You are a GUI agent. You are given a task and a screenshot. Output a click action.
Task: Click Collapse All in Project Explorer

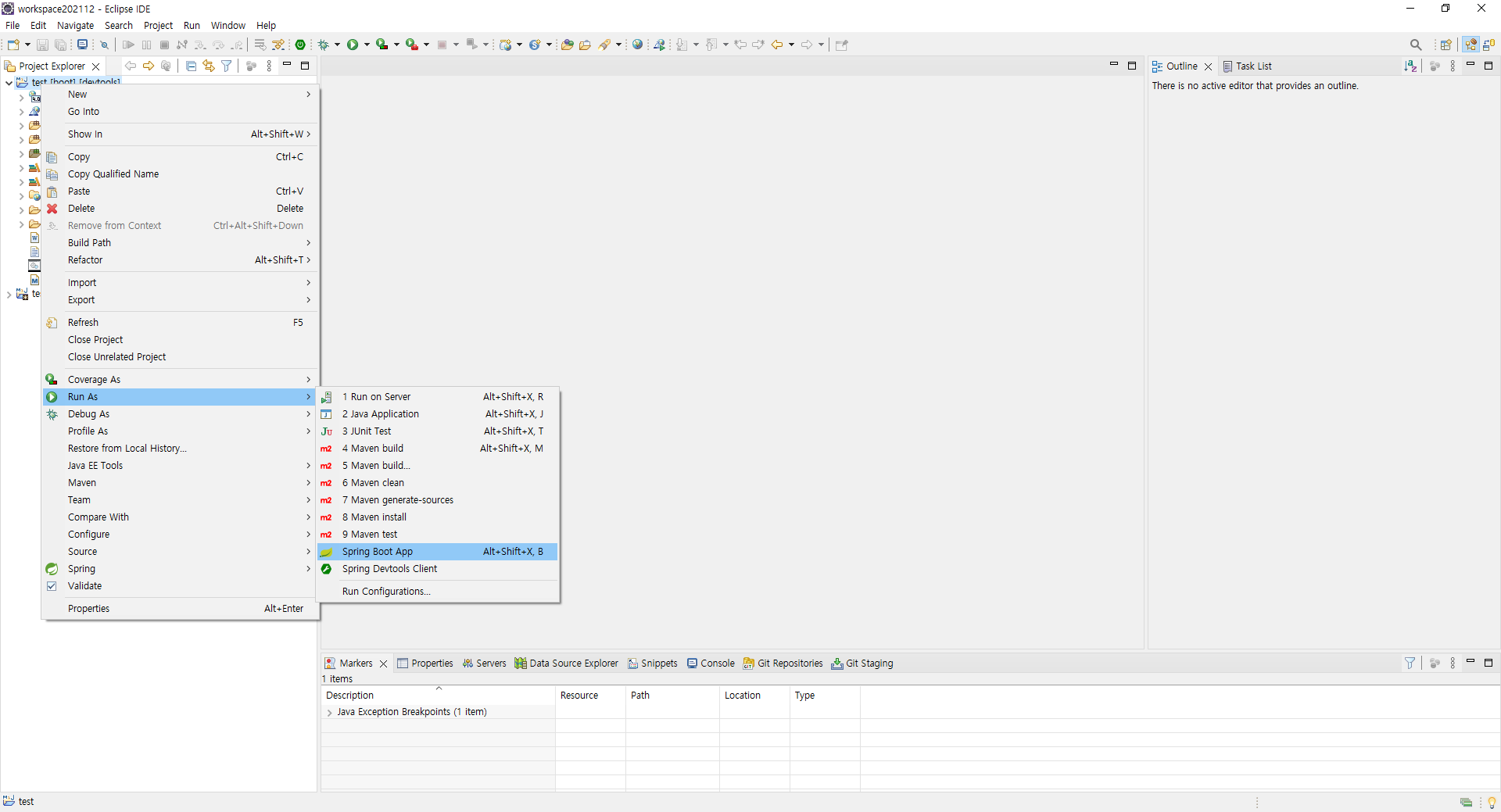point(191,66)
